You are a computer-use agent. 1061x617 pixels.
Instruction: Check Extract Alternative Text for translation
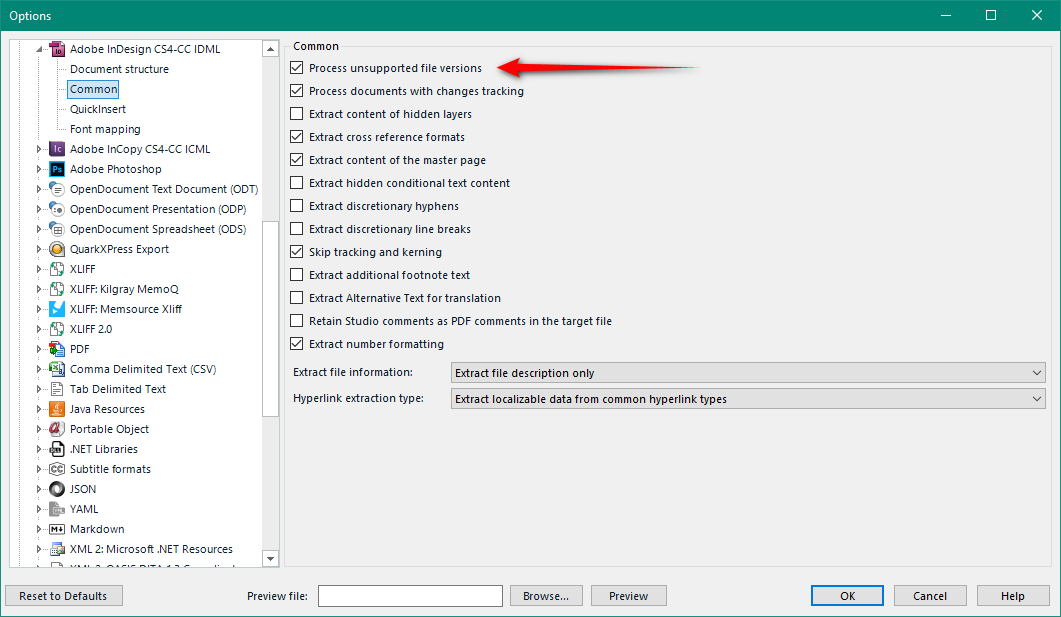[296, 298]
